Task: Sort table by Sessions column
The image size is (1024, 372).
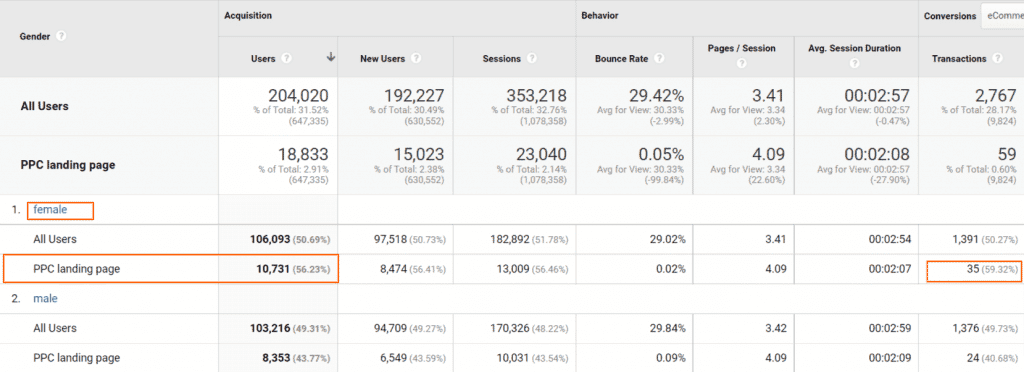Action: tap(502, 59)
